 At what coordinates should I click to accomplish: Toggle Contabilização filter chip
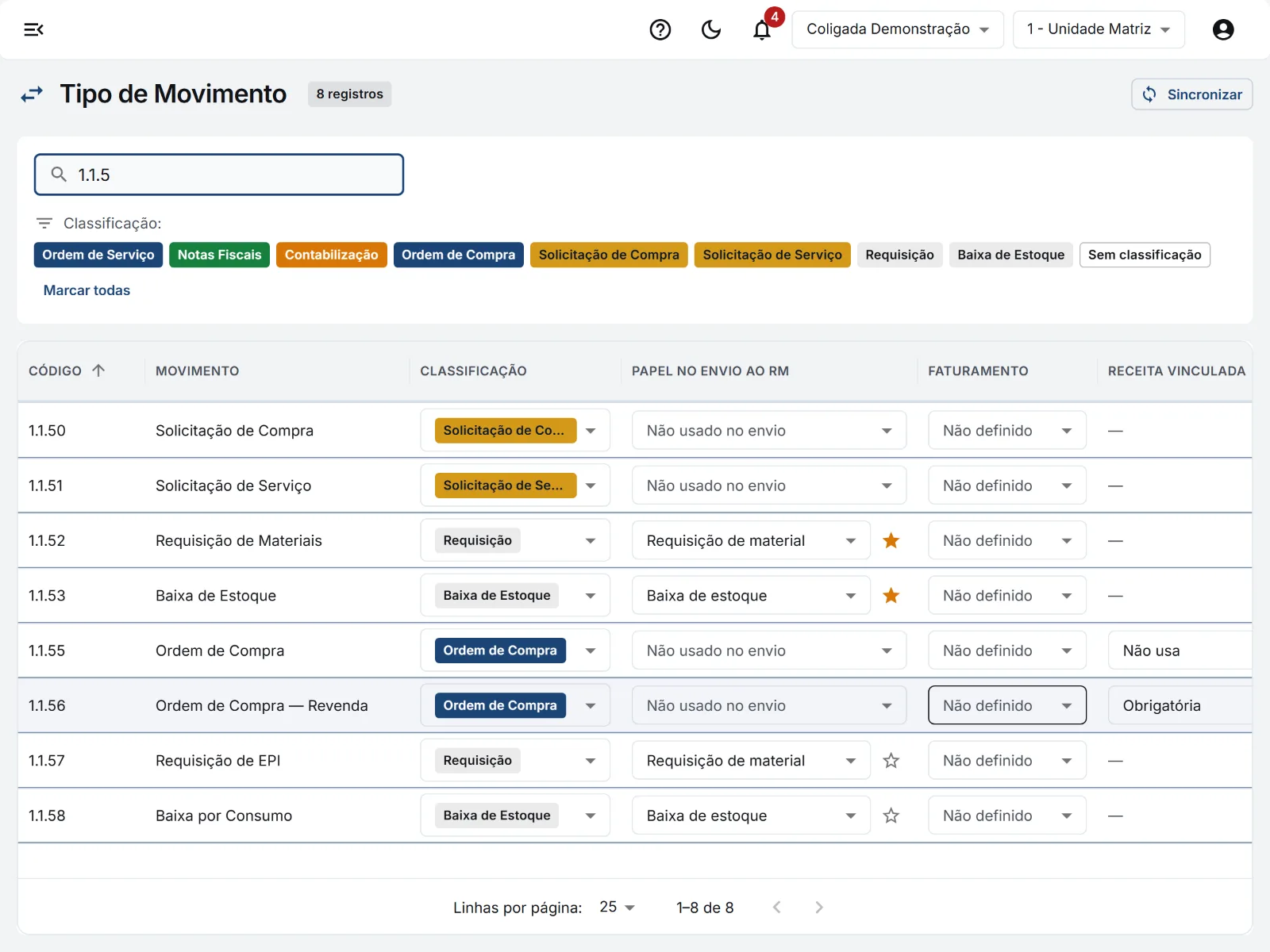332,255
